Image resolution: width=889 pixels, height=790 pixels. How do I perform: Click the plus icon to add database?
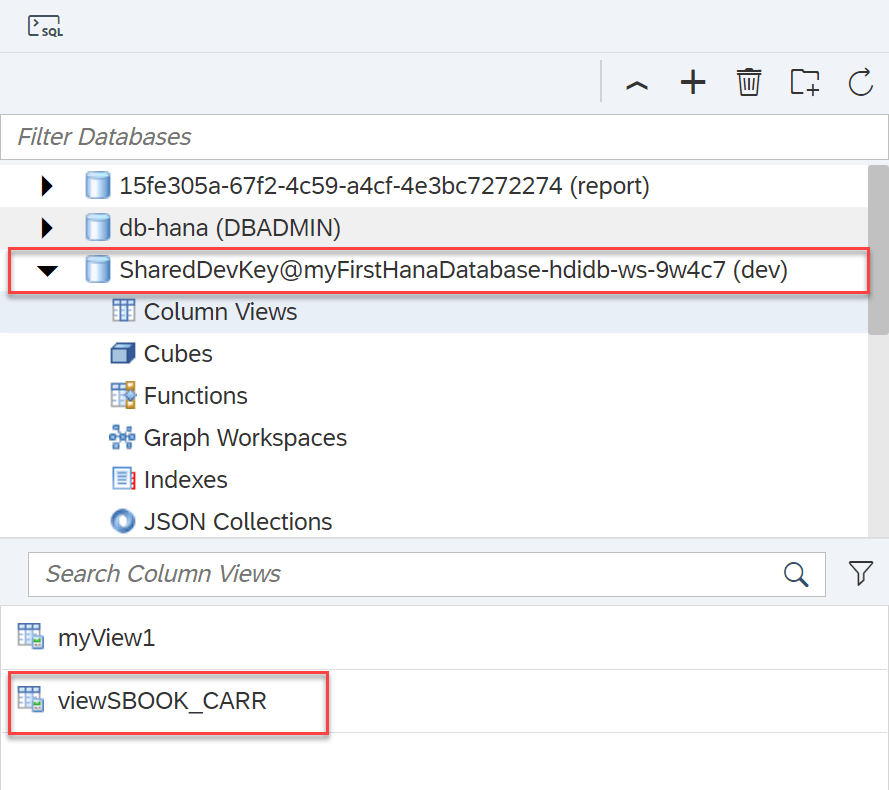coord(693,83)
